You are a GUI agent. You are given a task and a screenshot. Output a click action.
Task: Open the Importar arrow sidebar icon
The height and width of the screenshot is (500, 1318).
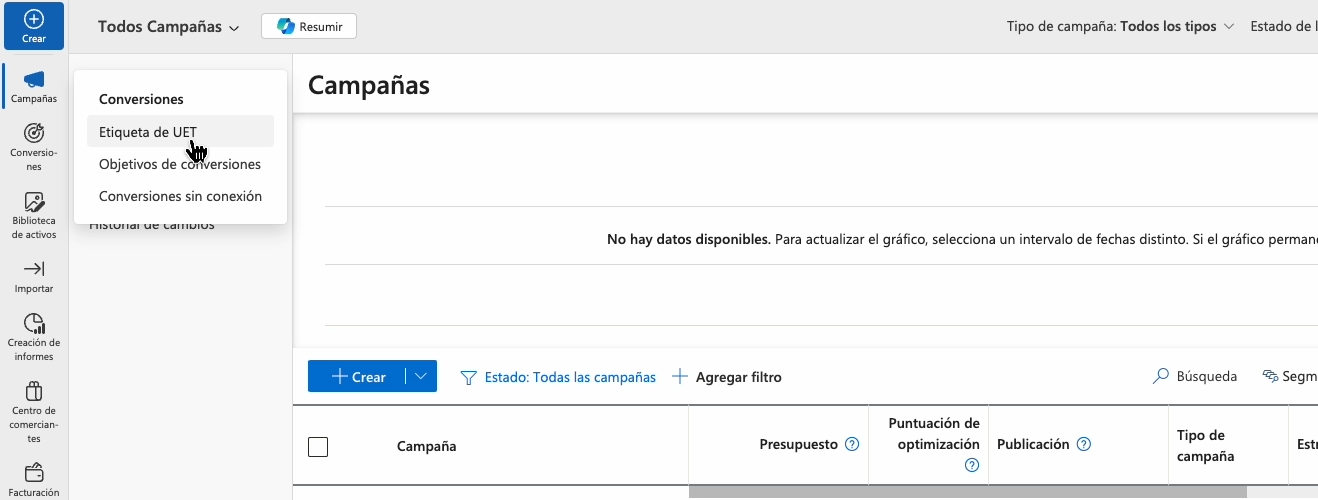pyautogui.click(x=34, y=269)
